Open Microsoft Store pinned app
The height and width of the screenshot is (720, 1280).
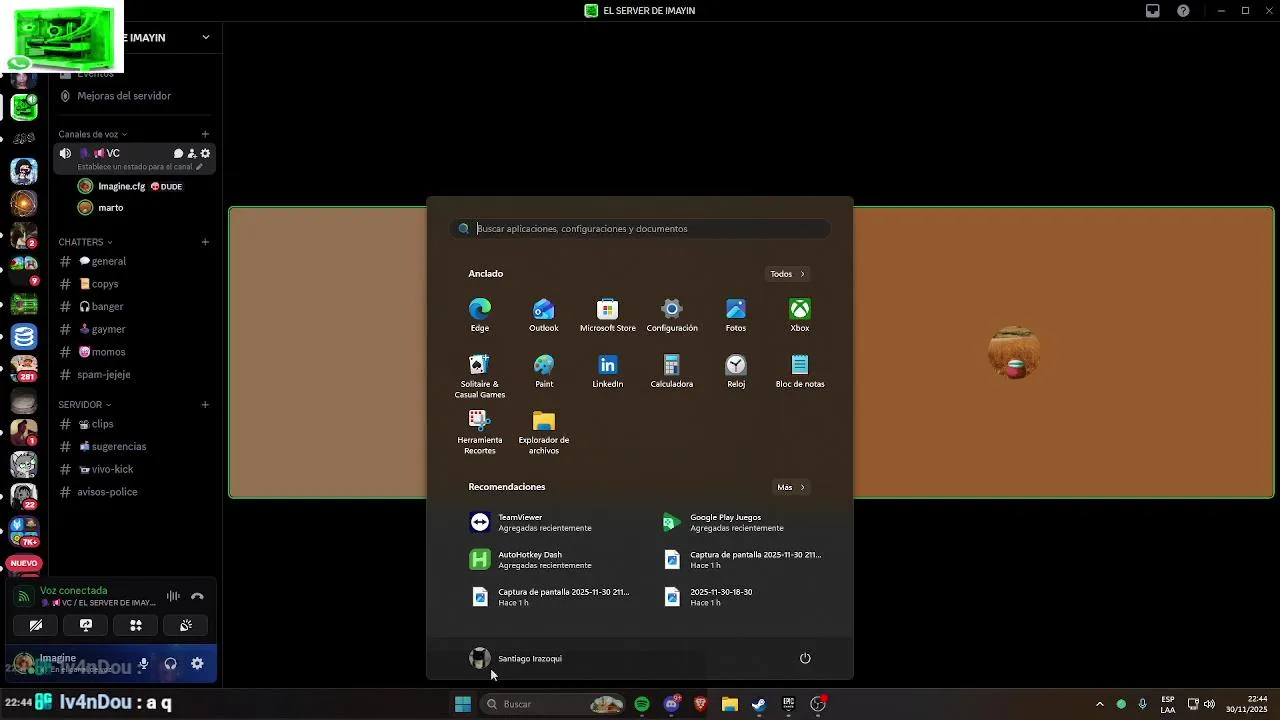click(x=608, y=314)
